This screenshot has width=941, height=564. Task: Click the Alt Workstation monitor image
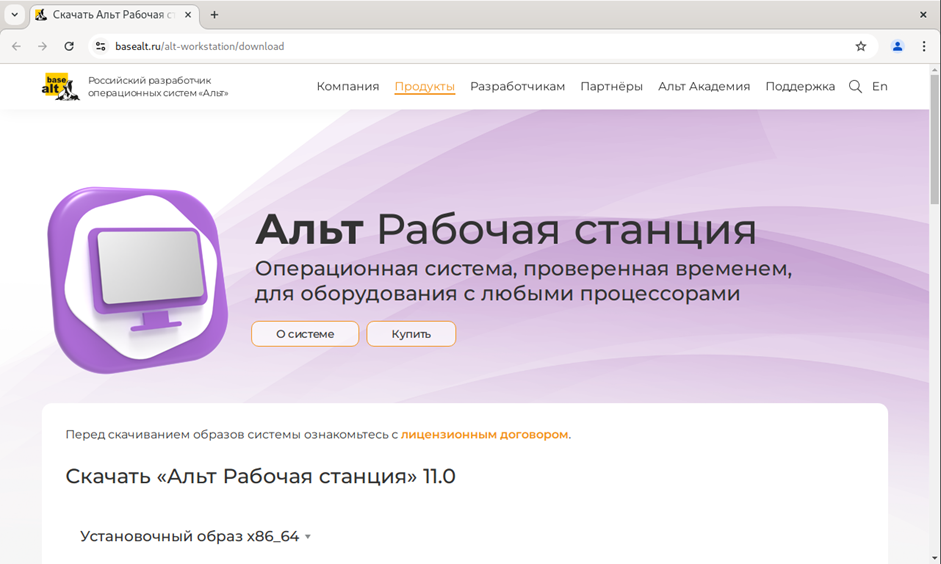pos(138,279)
